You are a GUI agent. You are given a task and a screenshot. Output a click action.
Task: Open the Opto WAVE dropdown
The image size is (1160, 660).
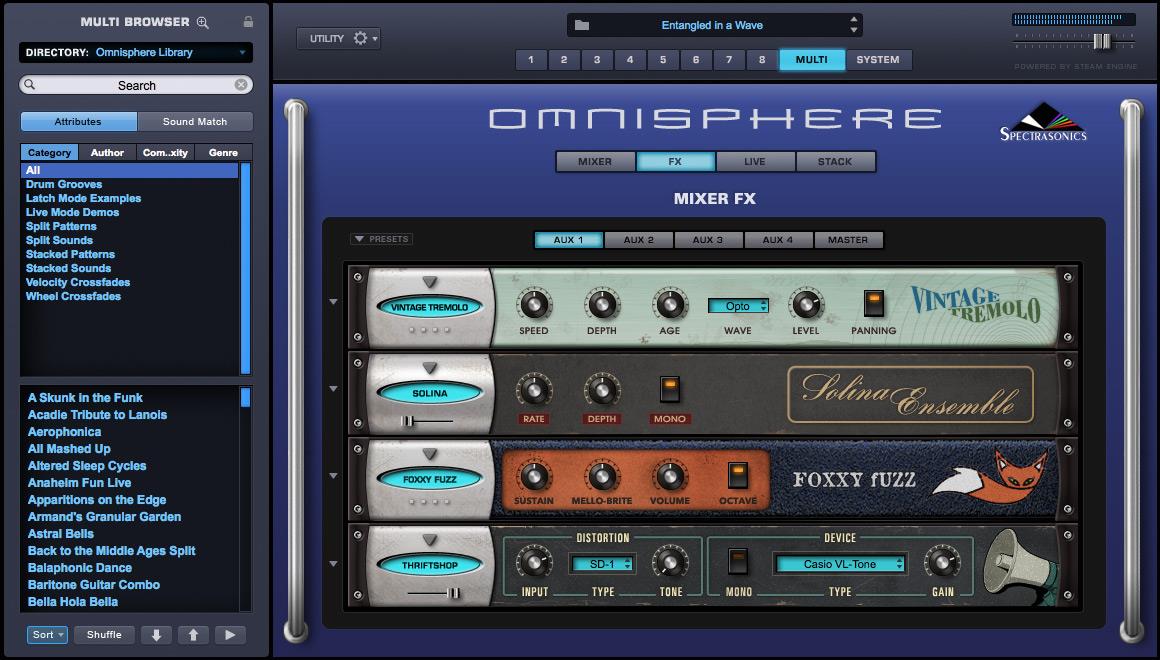[738, 306]
